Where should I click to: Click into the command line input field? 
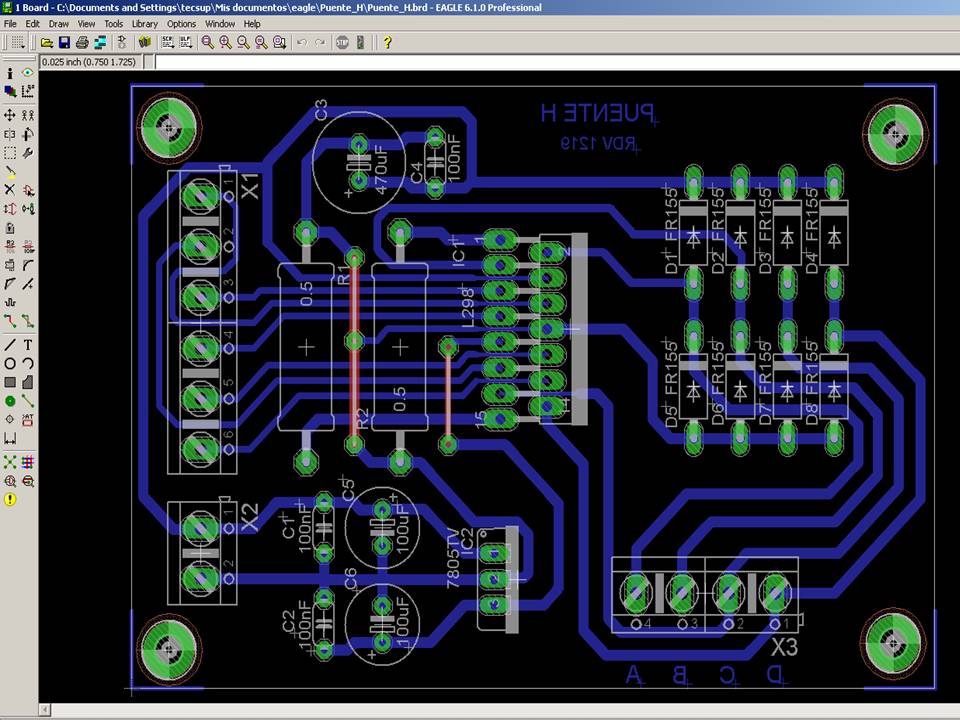[556, 62]
